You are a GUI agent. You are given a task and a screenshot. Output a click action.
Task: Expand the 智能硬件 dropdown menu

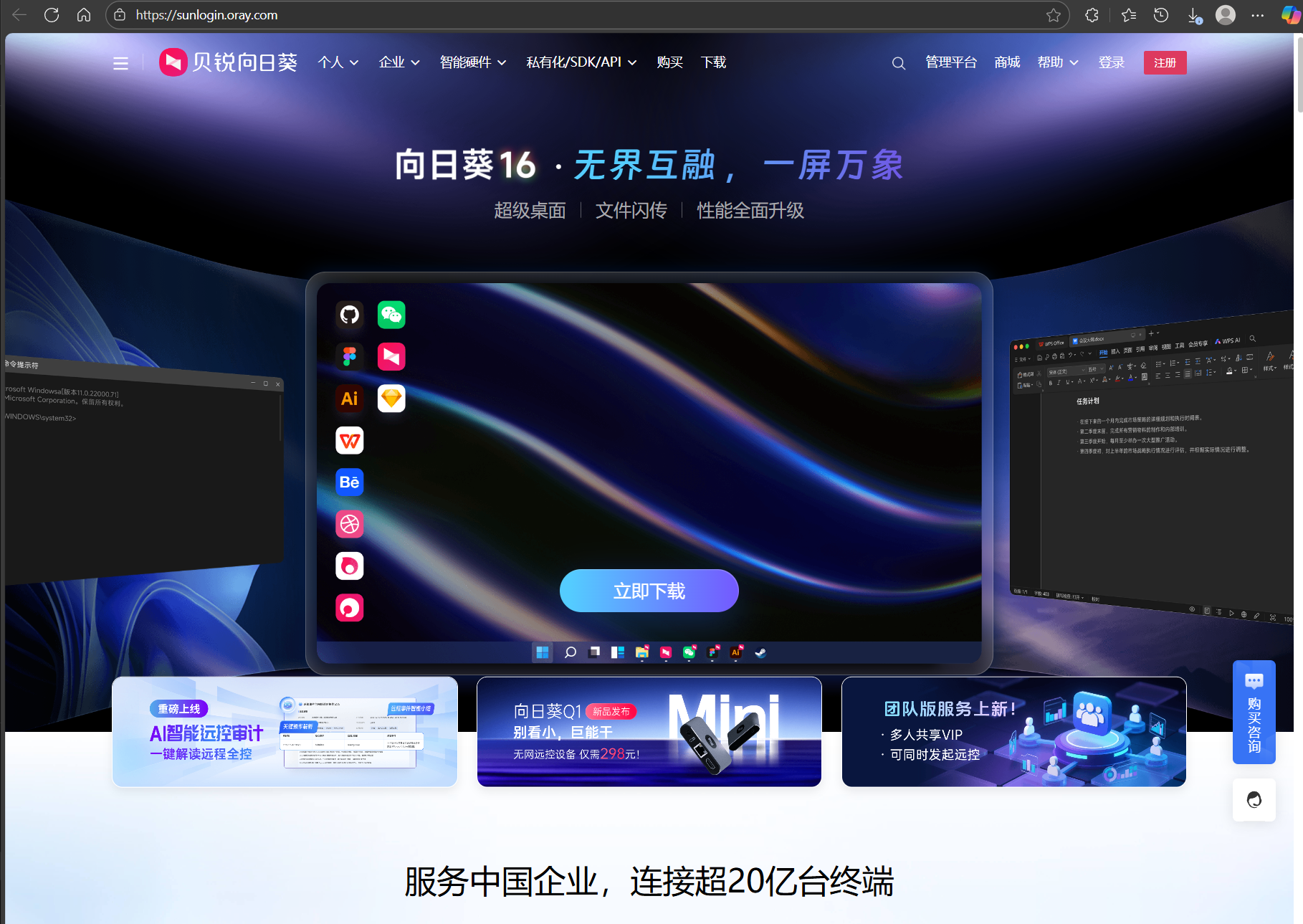tap(472, 62)
